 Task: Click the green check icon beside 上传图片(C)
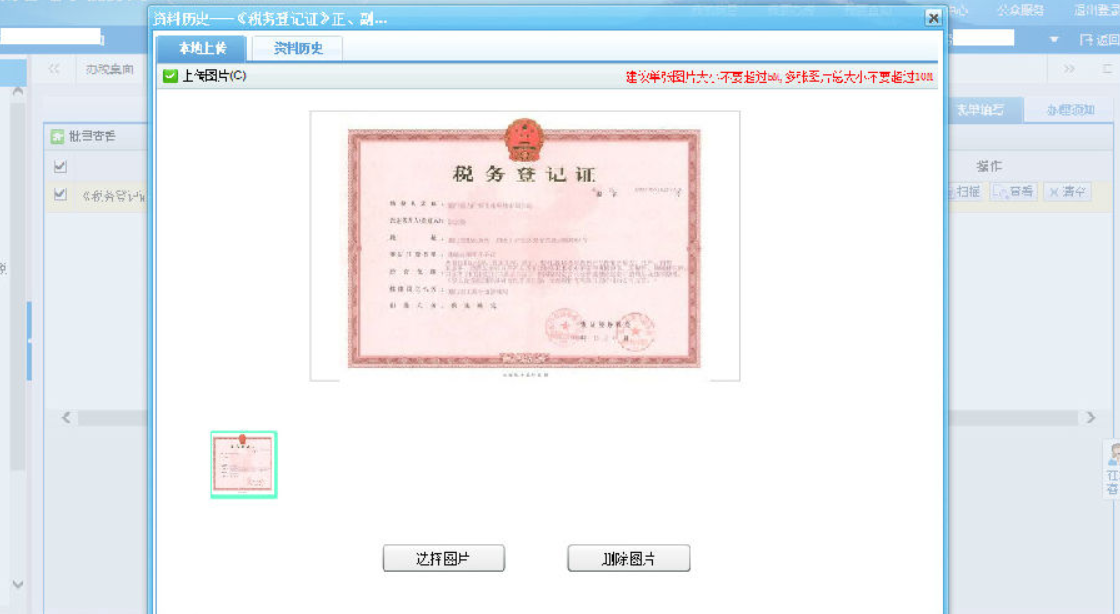(x=170, y=74)
